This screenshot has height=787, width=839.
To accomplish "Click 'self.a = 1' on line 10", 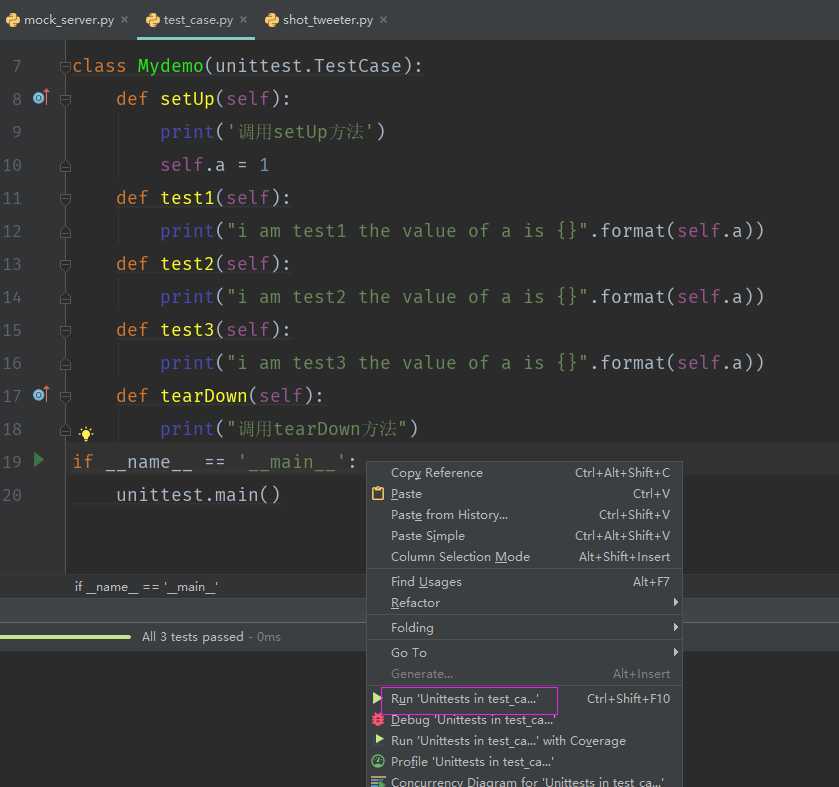I will point(214,165).
